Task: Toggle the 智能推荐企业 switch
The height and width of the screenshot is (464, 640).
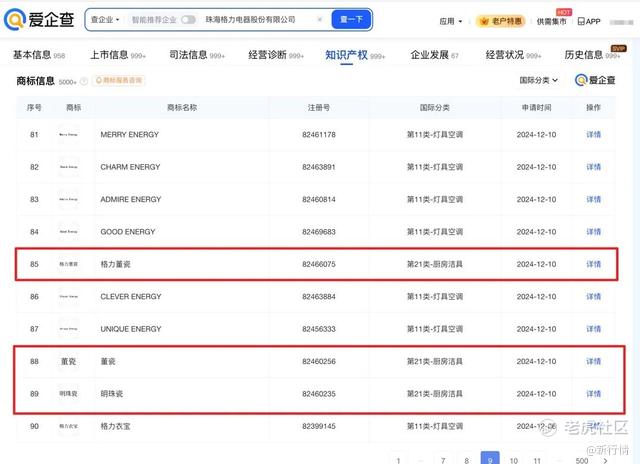Action: point(188,20)
